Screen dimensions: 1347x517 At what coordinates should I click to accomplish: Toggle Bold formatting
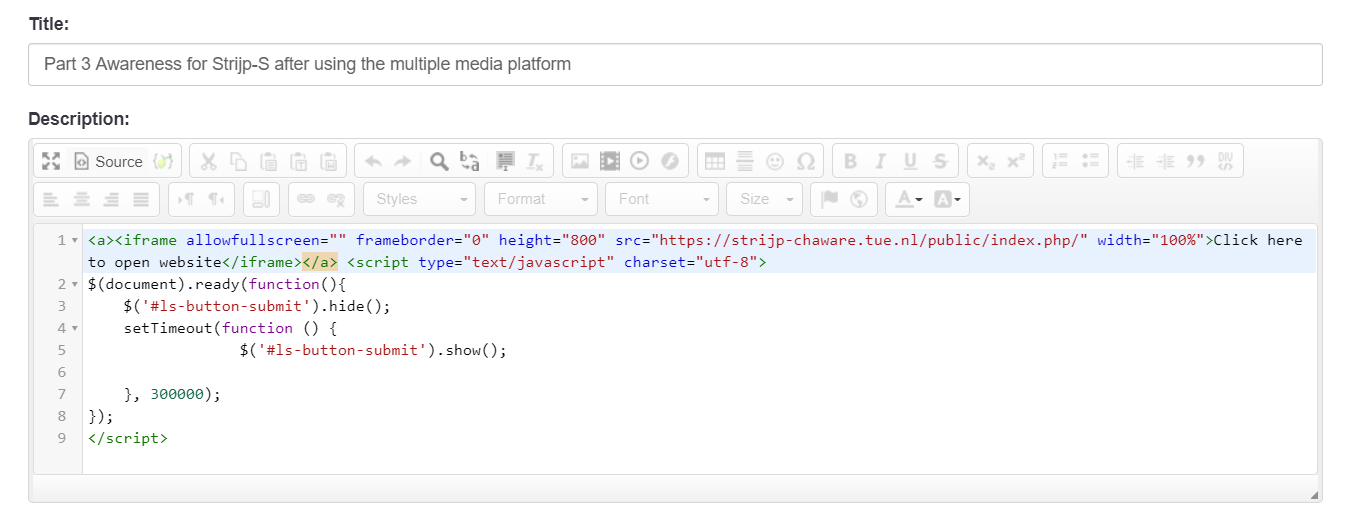tap(850, 161)
